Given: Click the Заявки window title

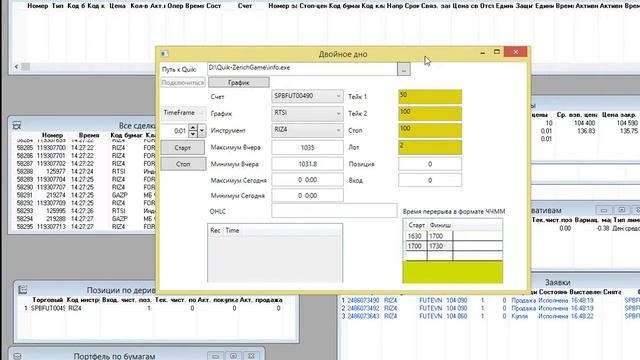Looking at the screenshot, I should coord(558,282).
